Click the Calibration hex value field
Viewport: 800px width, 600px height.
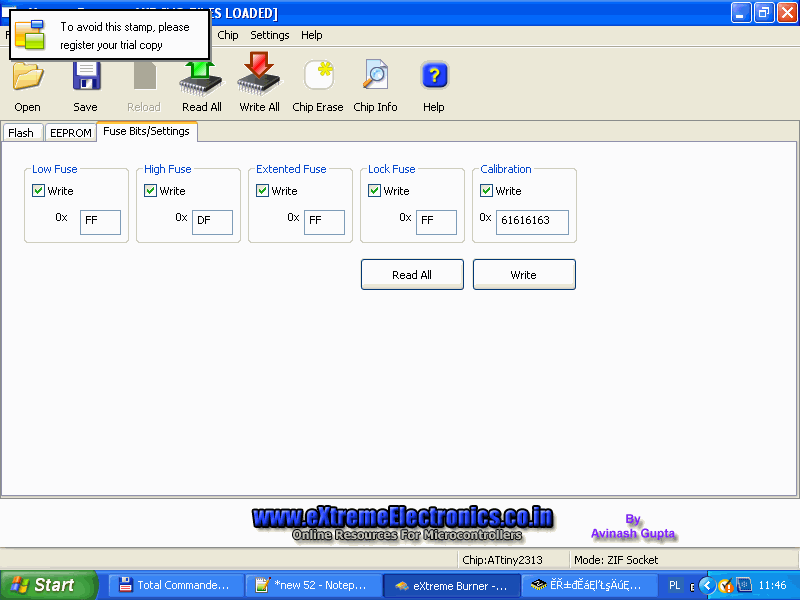click(x=531, y=222)
